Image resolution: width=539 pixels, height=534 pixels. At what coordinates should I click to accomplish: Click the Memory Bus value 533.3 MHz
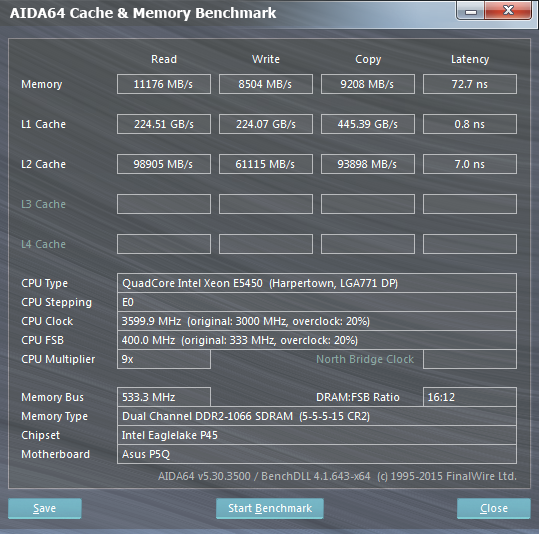(164, 397)
